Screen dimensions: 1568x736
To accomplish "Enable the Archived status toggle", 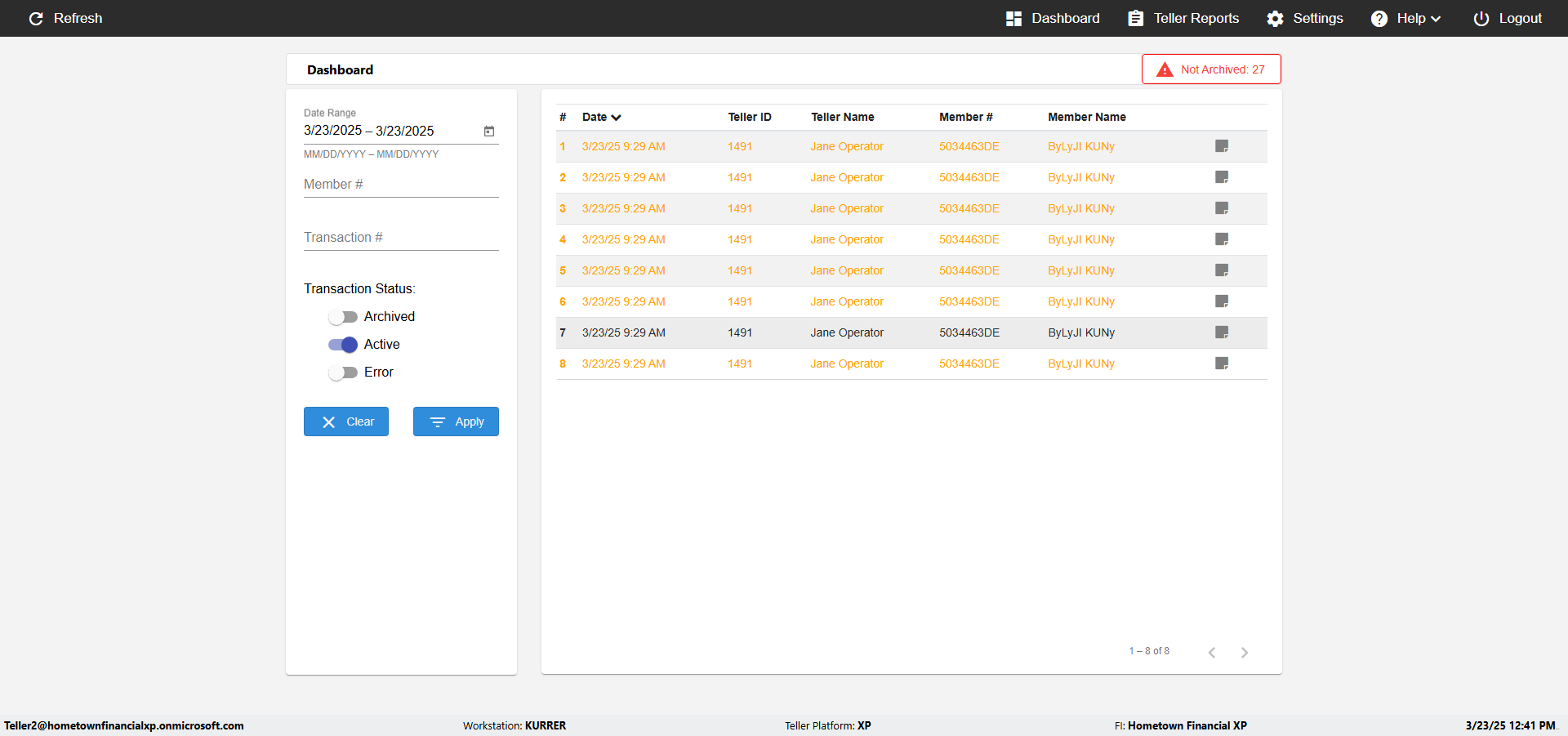I will [343, 317].
